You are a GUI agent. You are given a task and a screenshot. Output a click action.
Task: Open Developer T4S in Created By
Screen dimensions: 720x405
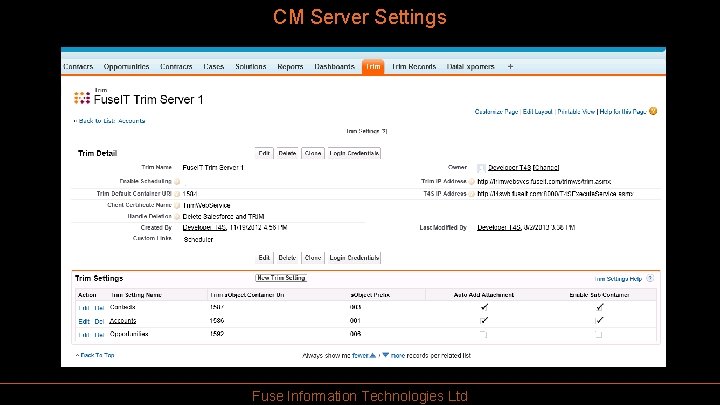(x=205, y=227)
